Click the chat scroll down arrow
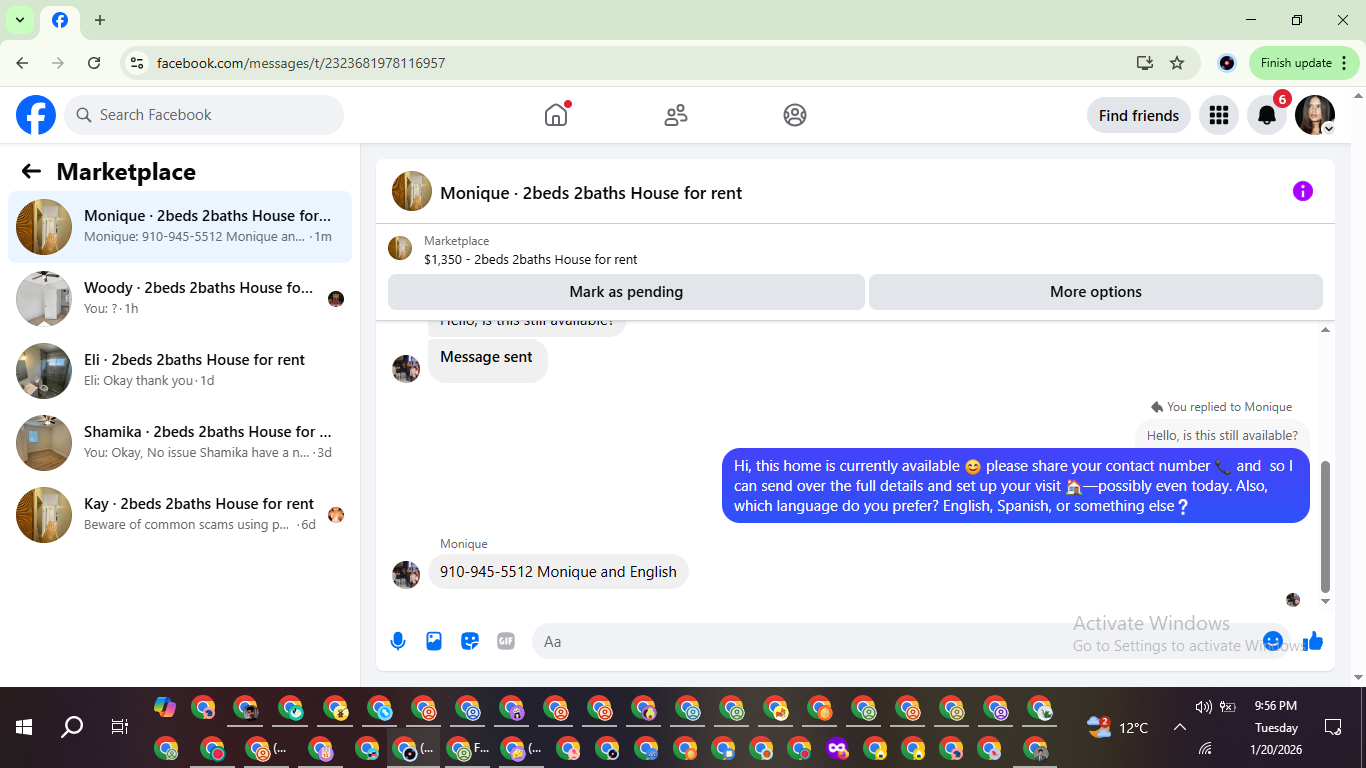This screenshot has width=1366, height=768. (x=1326, y=601)
